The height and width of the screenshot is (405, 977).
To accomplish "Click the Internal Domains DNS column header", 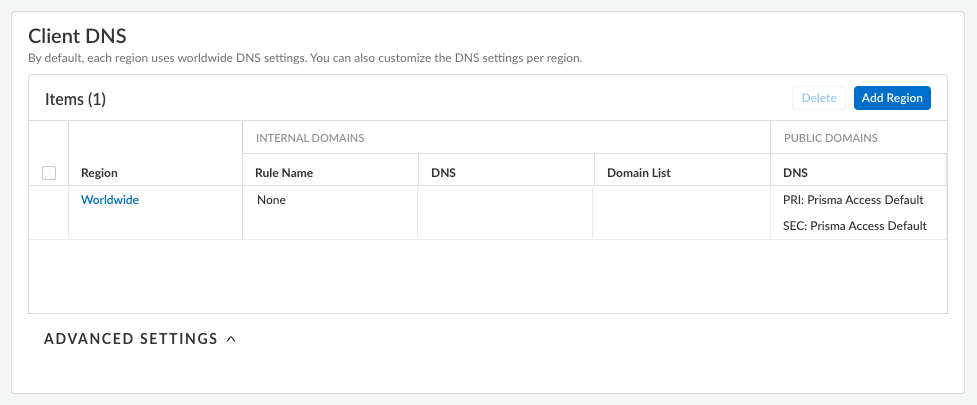I will [x=443, y=173].
